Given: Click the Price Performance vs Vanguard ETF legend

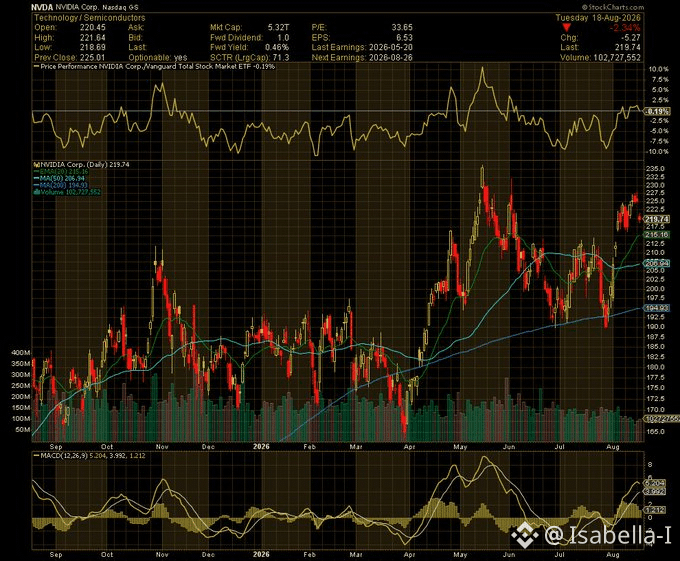Looking at the screenshot, I should (154, 67).
